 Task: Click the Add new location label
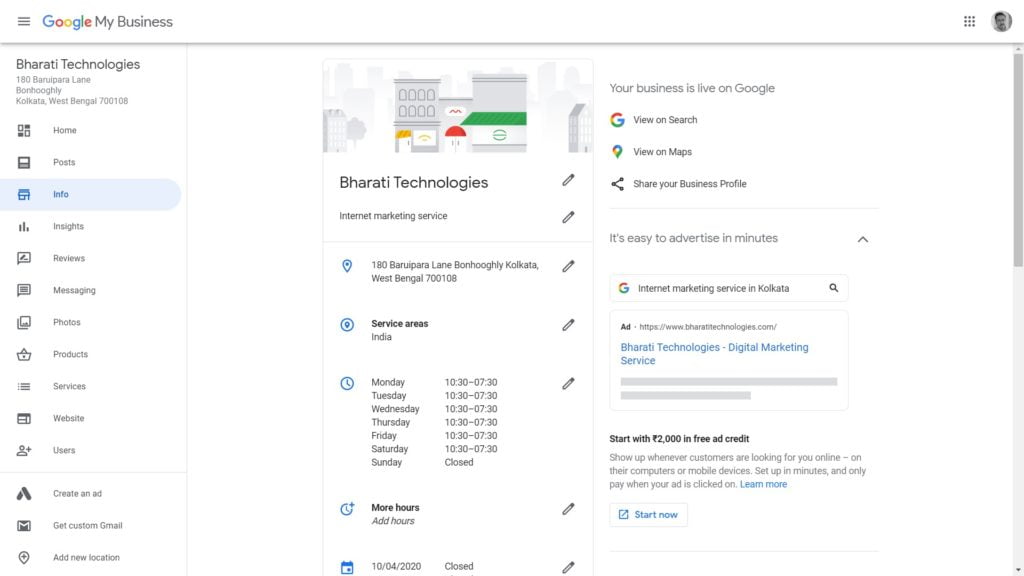coord(86,558)
